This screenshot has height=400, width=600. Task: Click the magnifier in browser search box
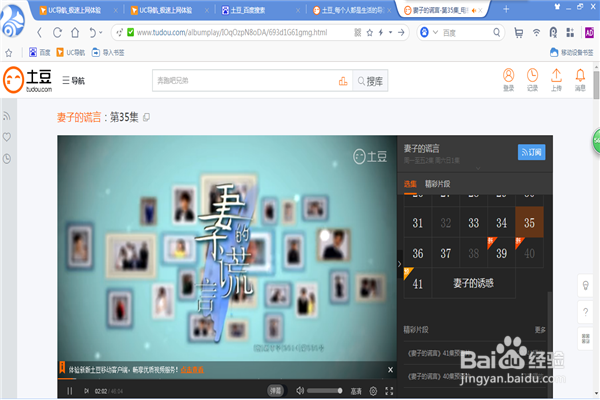pyautogui.click(x=497, y=33)
